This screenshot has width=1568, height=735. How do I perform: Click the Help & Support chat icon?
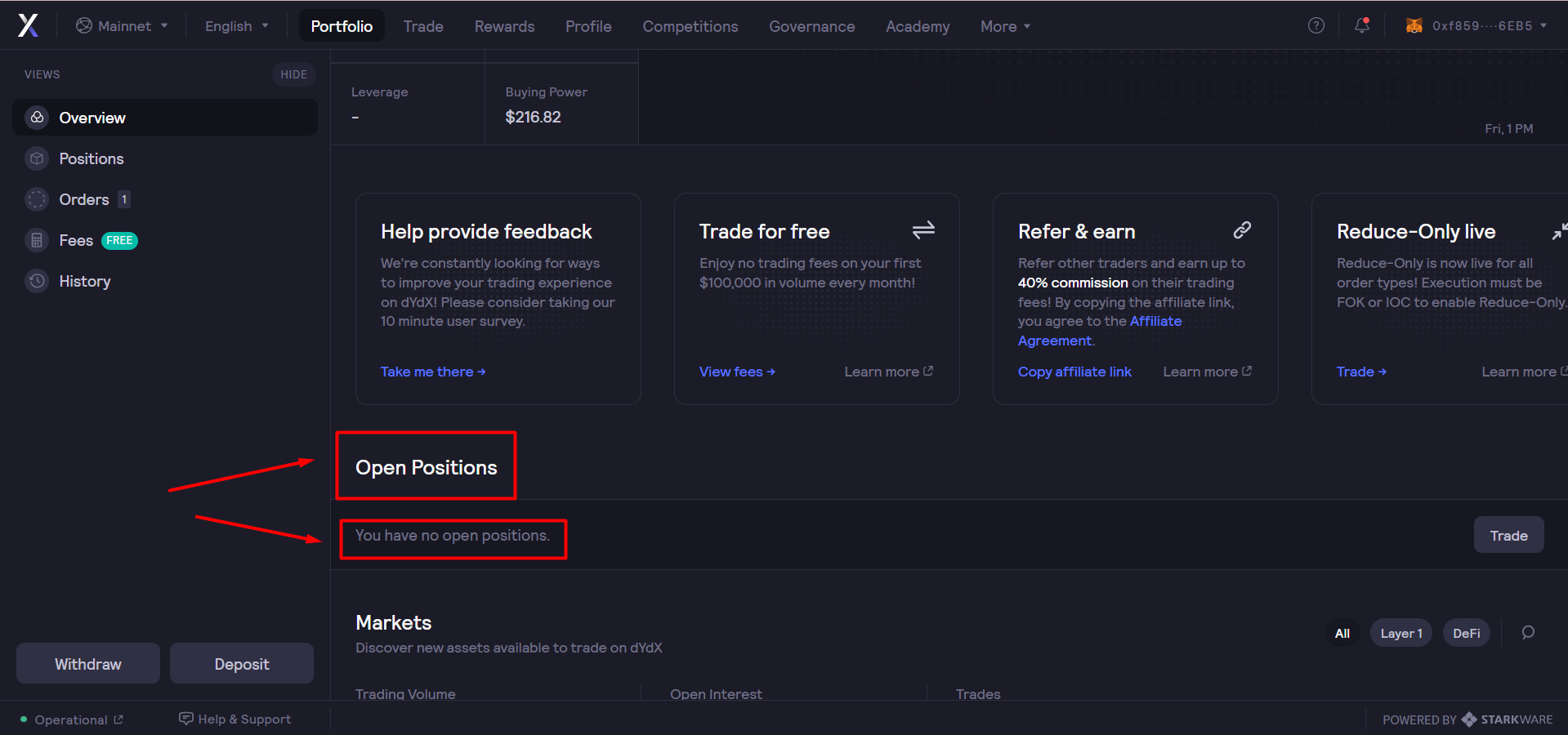click(x=186, y=719)
